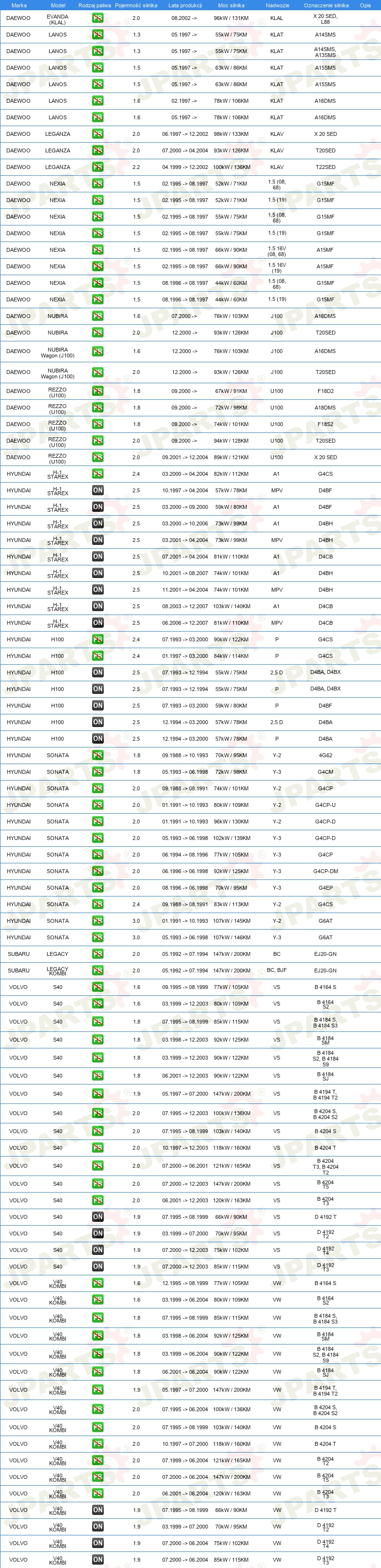Click the "Model" column header
The height and width of the screenshot is (1568, 381).
click(x=58, y=5)
